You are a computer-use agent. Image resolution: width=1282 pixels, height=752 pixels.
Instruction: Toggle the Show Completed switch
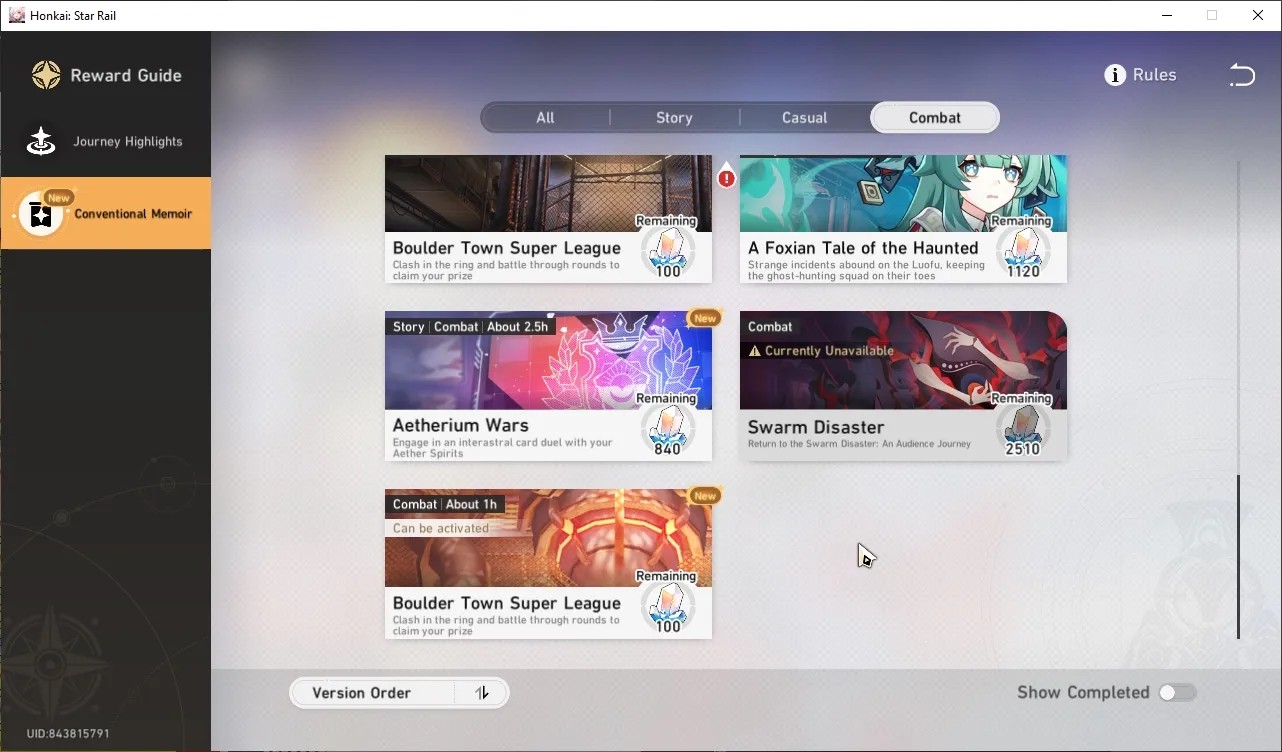click(x=1177, y=692)
